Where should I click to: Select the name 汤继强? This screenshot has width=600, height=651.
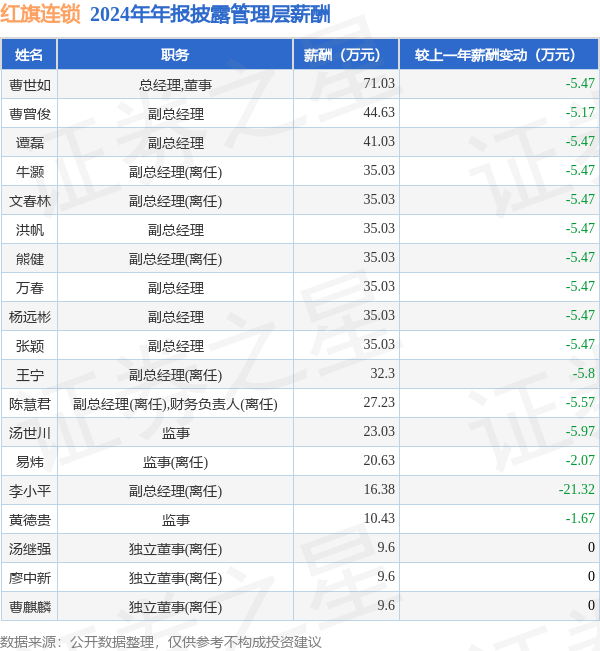point(30,549)
